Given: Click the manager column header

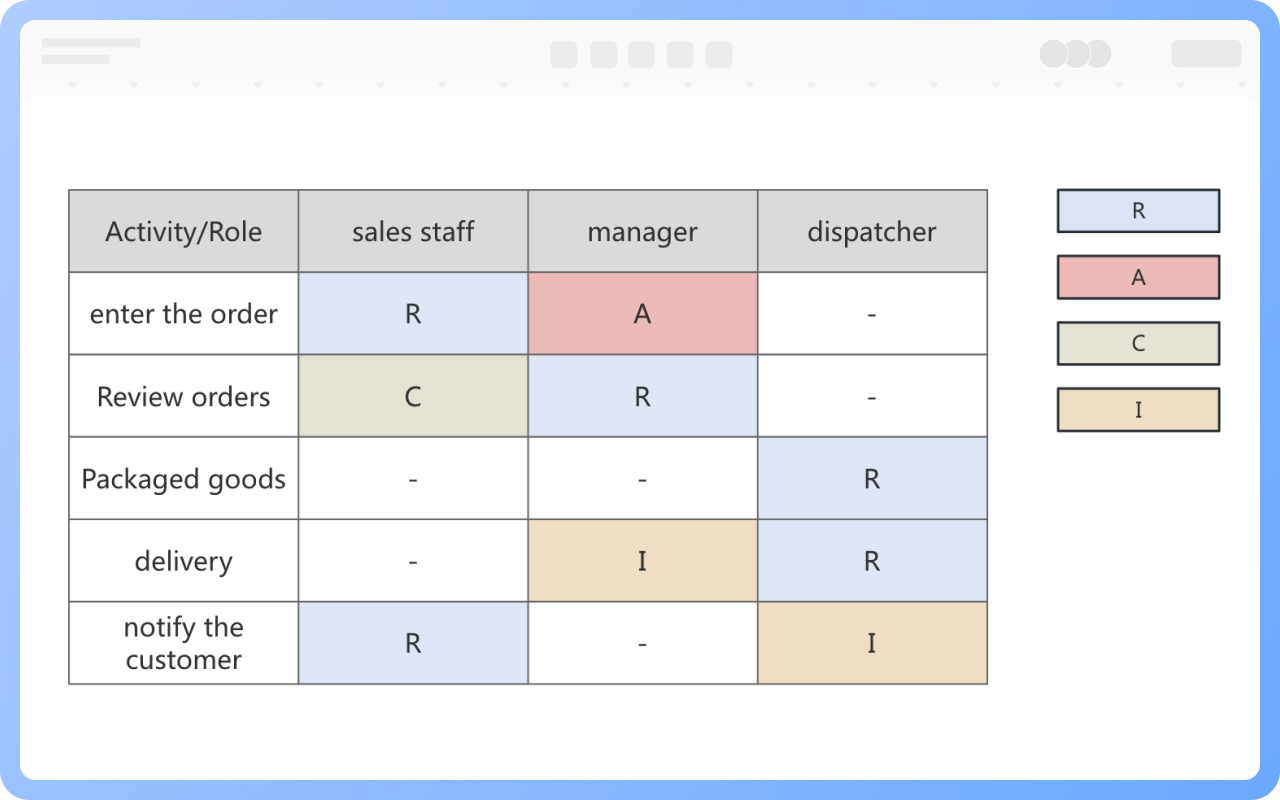Looking at the screenshot, I should tap(642, 231).
